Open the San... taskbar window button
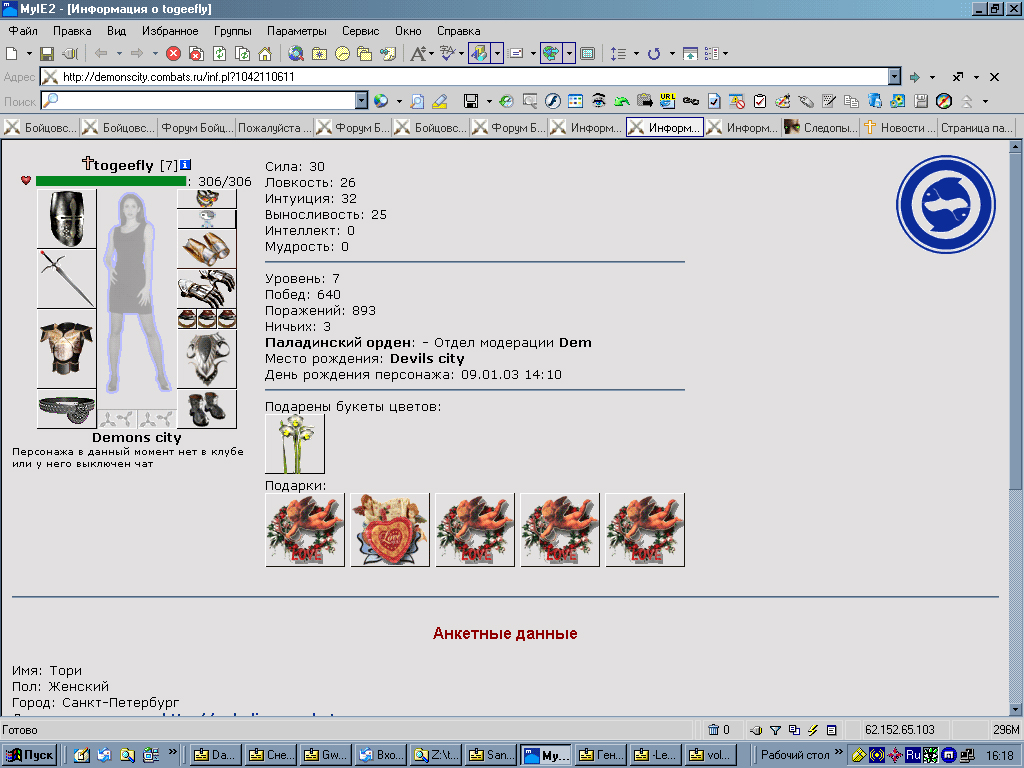 (x=492, y=755)
